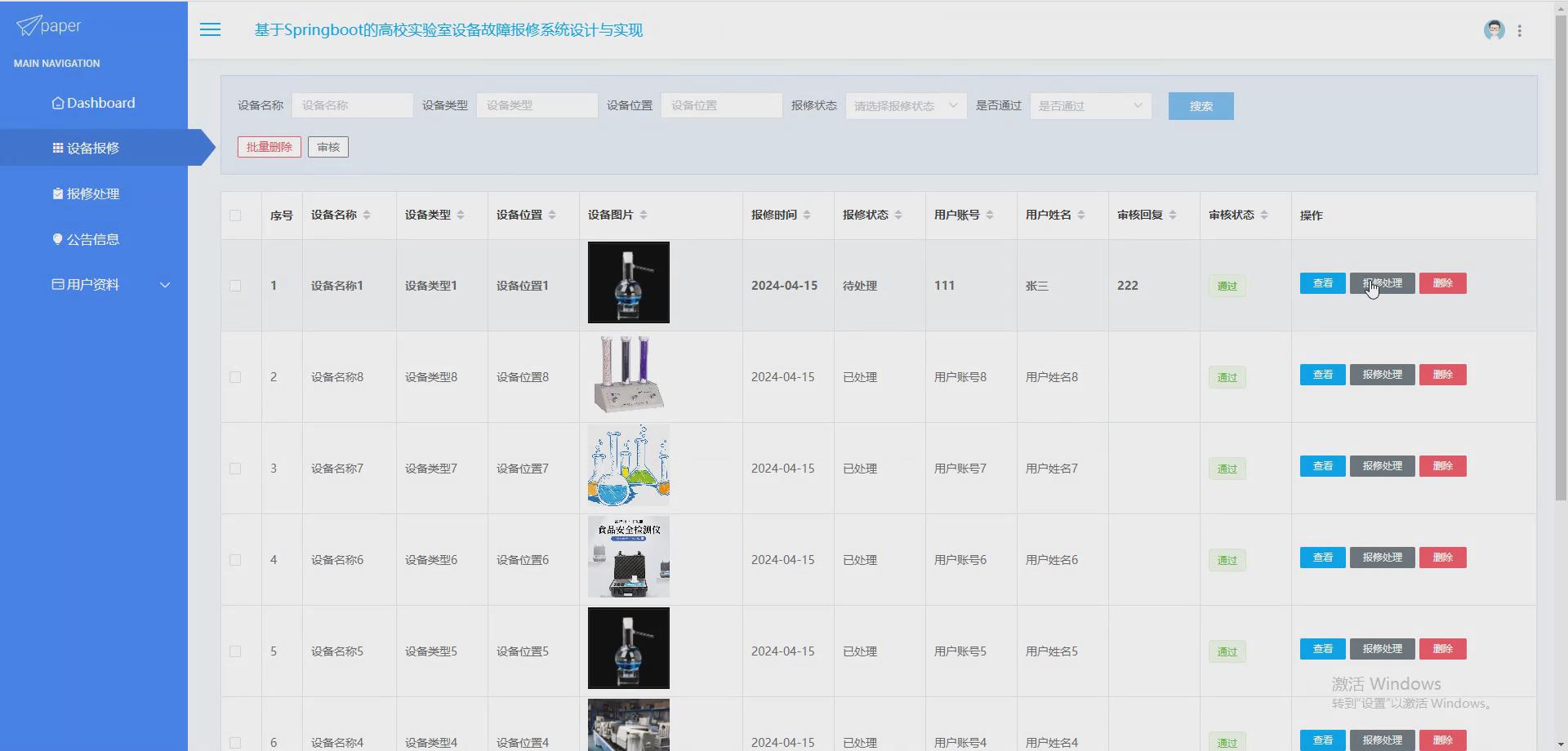This screenshot has width=1568, height=751.
Task: Check the row 5 设备名称5 checkbox
Action: (x=235, y=651)
